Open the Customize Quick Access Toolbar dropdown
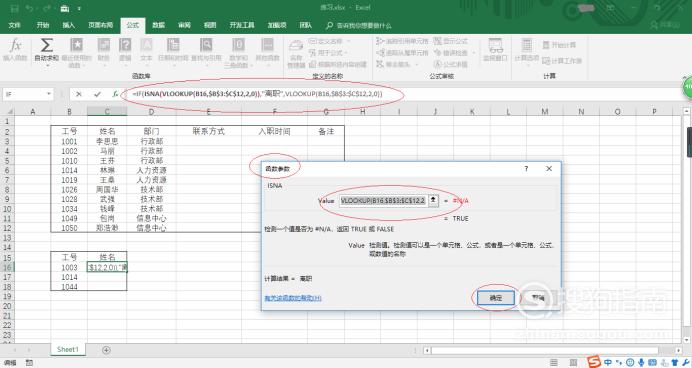The image size is (692, 368). pyautogui.click(x=79, y=8)
